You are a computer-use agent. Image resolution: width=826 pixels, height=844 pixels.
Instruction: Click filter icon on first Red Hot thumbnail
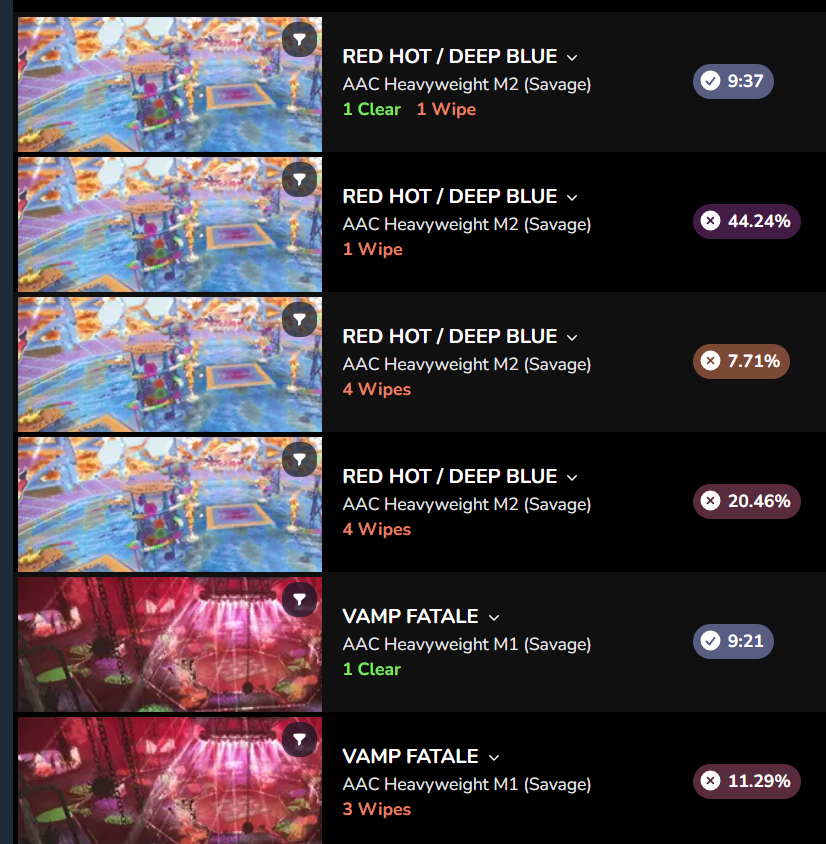point(299,39)
